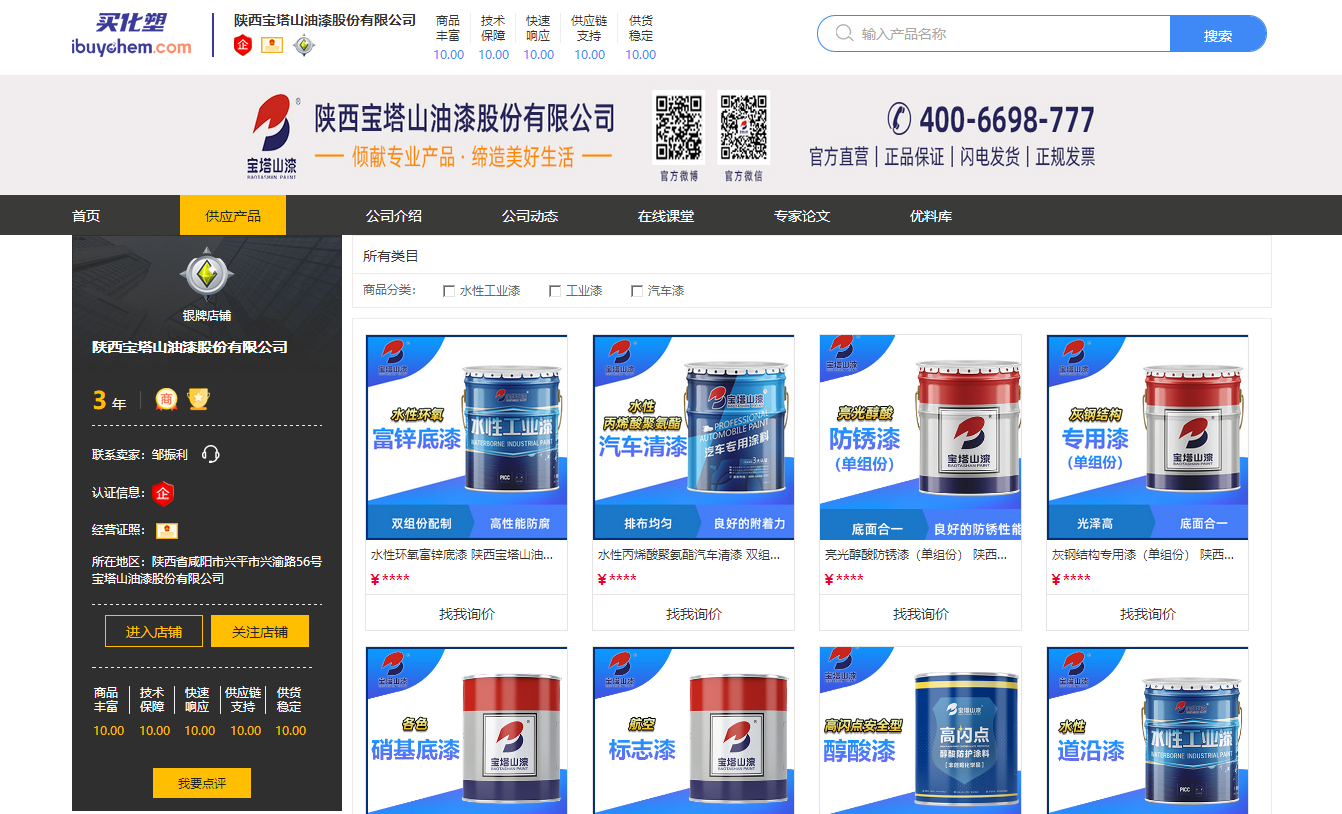Screen dimensions: 1342x814
Task: Open the 在线课堂 tab
Action: pyautogui.click(x=665, y=216)
